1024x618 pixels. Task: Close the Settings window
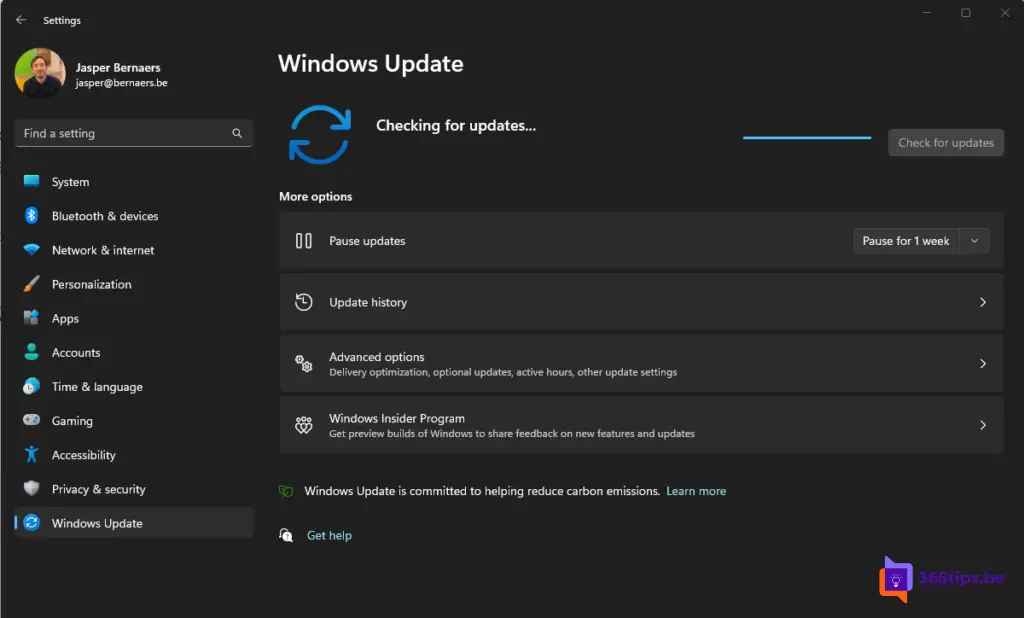tap(1005, 12)
